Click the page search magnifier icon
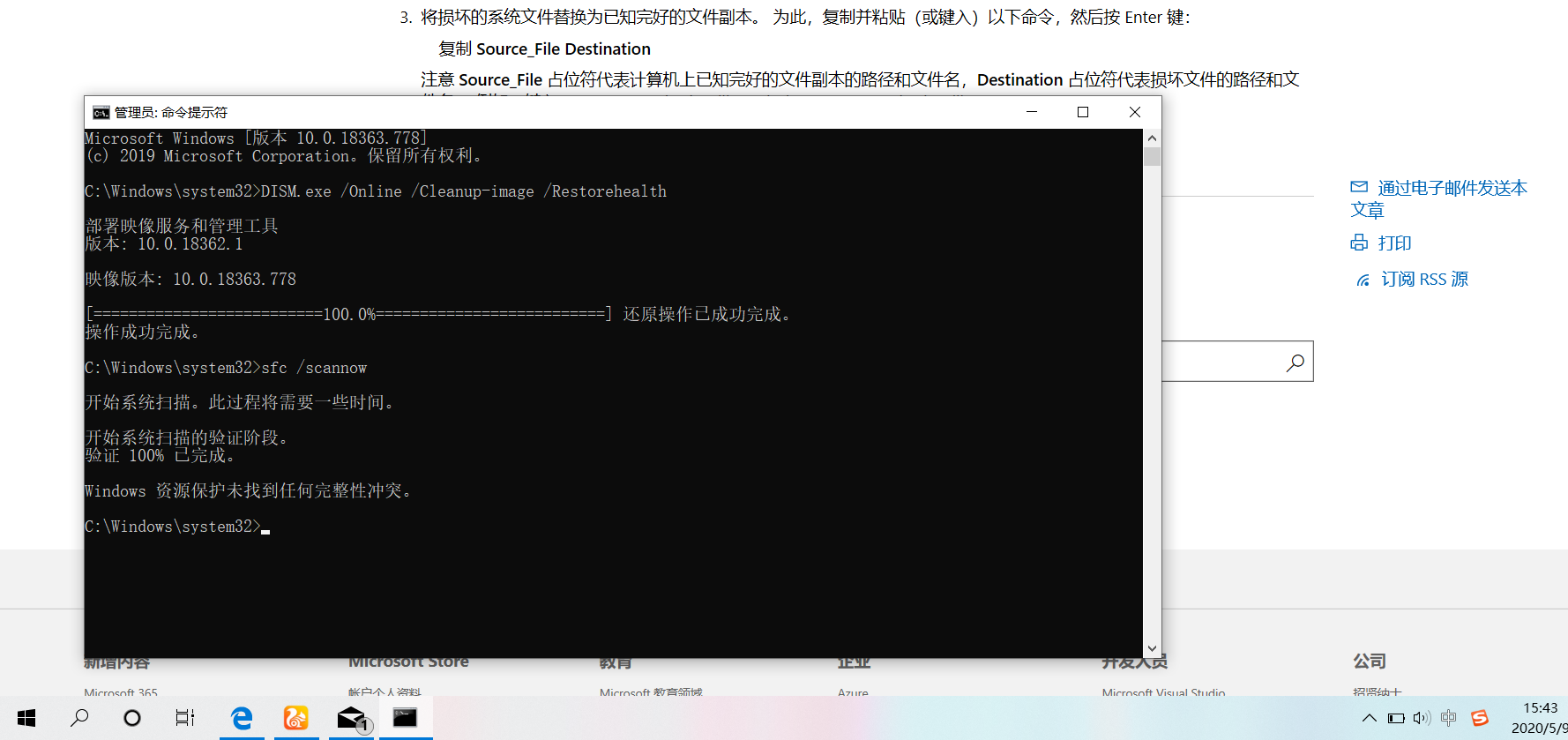1568x740 pixels. (1295, 362)
